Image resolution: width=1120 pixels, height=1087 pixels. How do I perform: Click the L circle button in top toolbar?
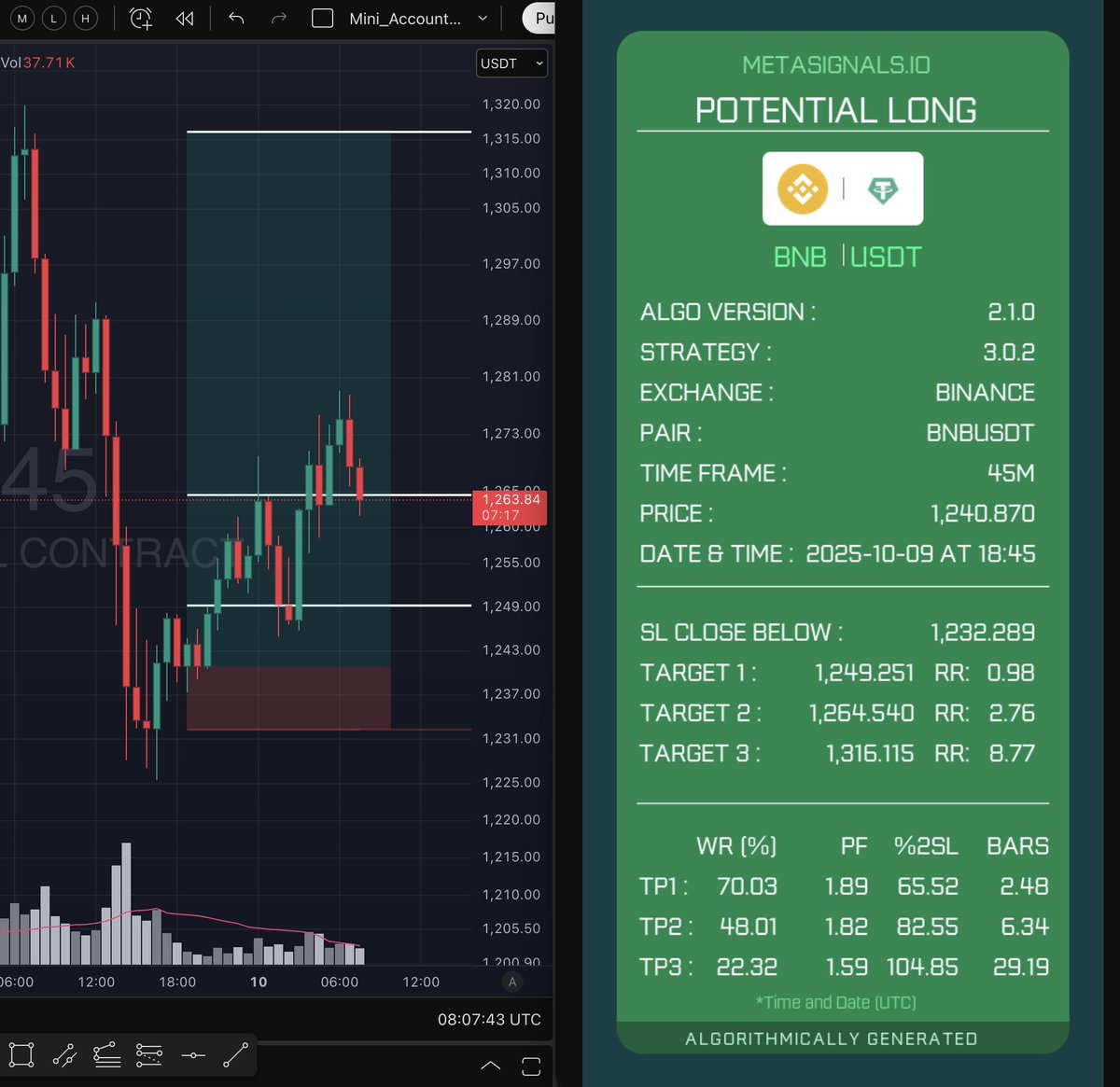(x=54, y=18)
